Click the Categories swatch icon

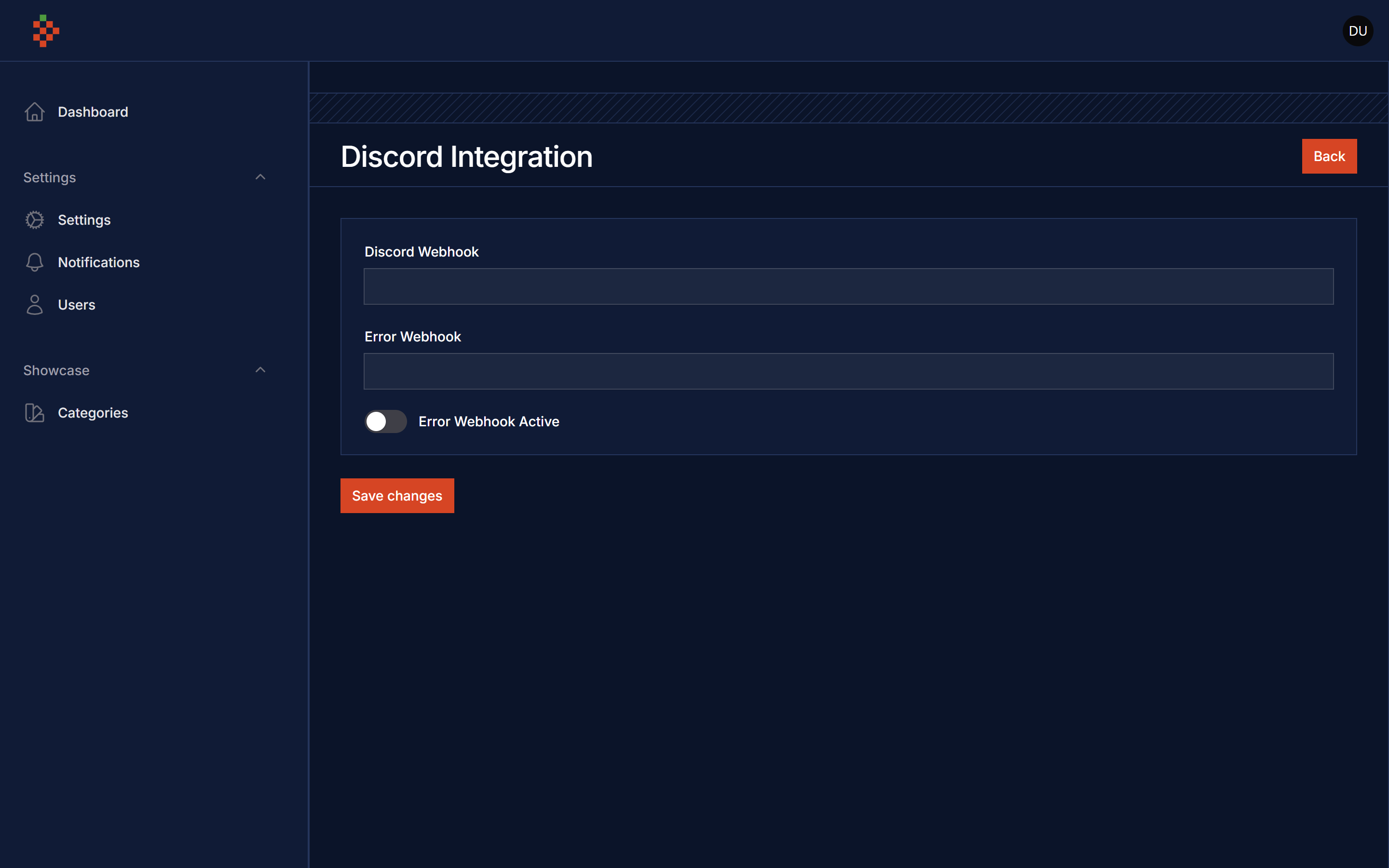[34, 413]
